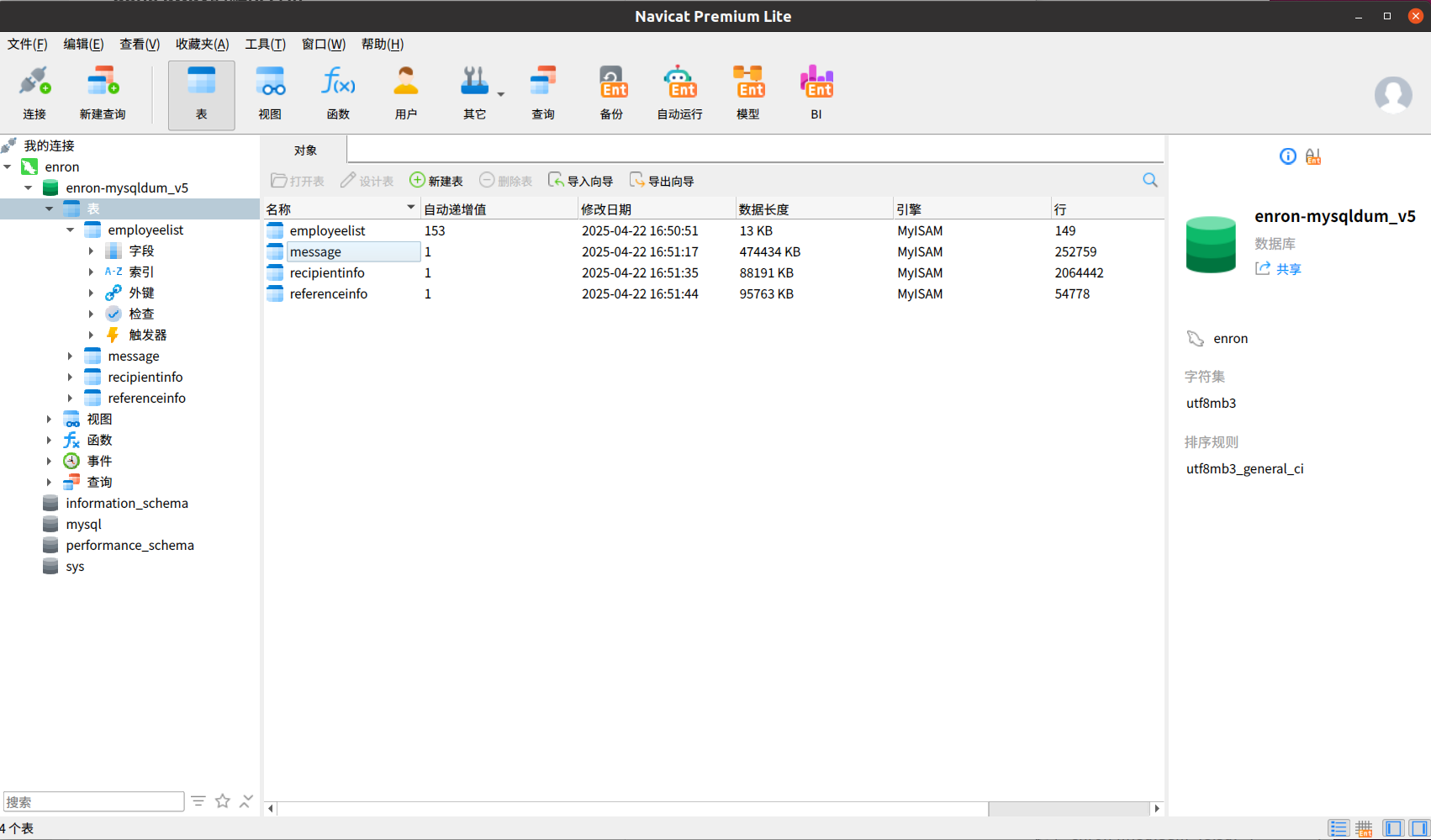Click 新建表 (New Table) button

click(x=436, y=181)
